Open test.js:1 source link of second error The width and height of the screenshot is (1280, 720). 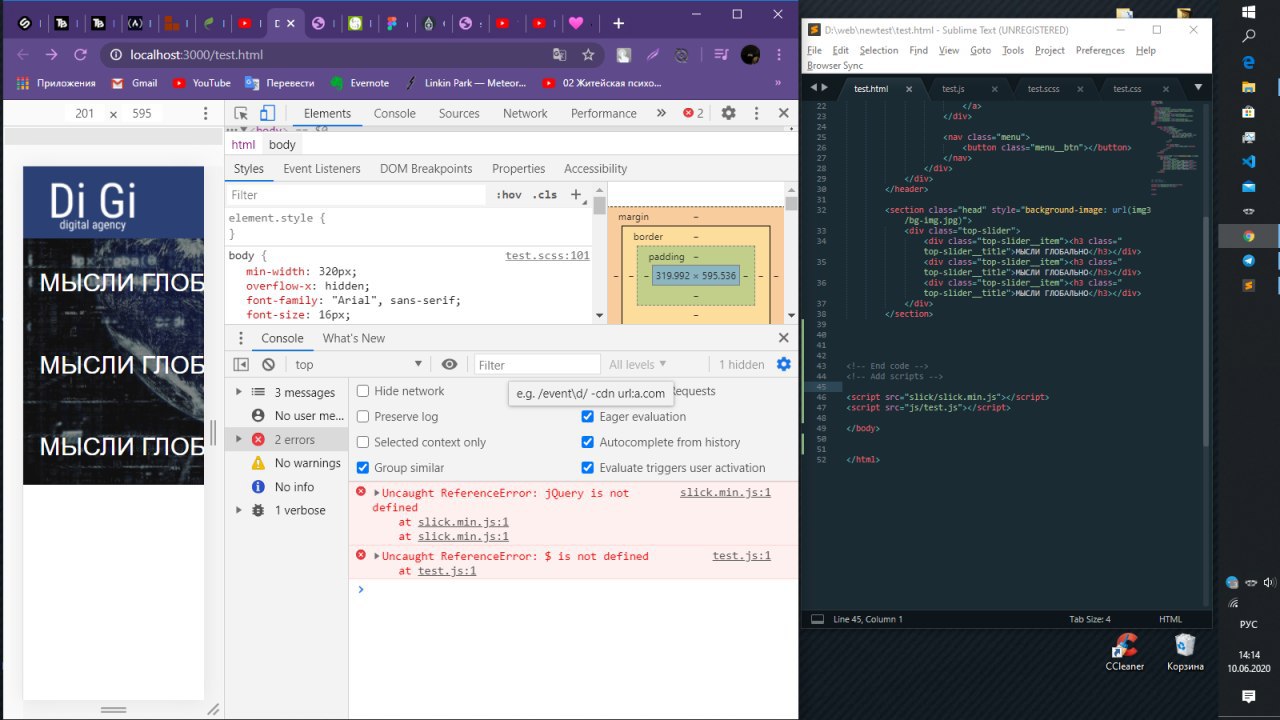[742, 556]
